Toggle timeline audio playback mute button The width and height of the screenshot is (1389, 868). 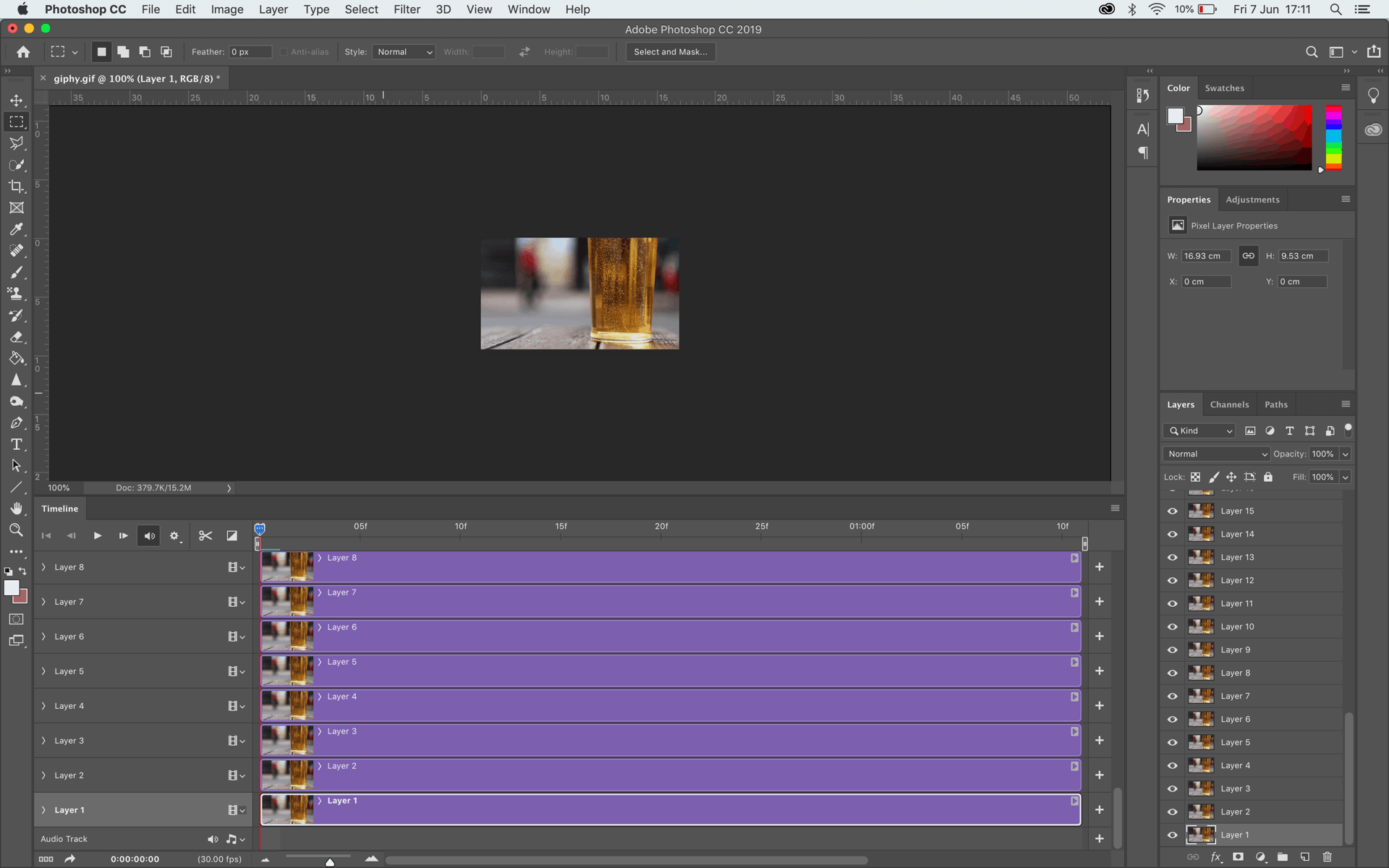pos(149,536)
